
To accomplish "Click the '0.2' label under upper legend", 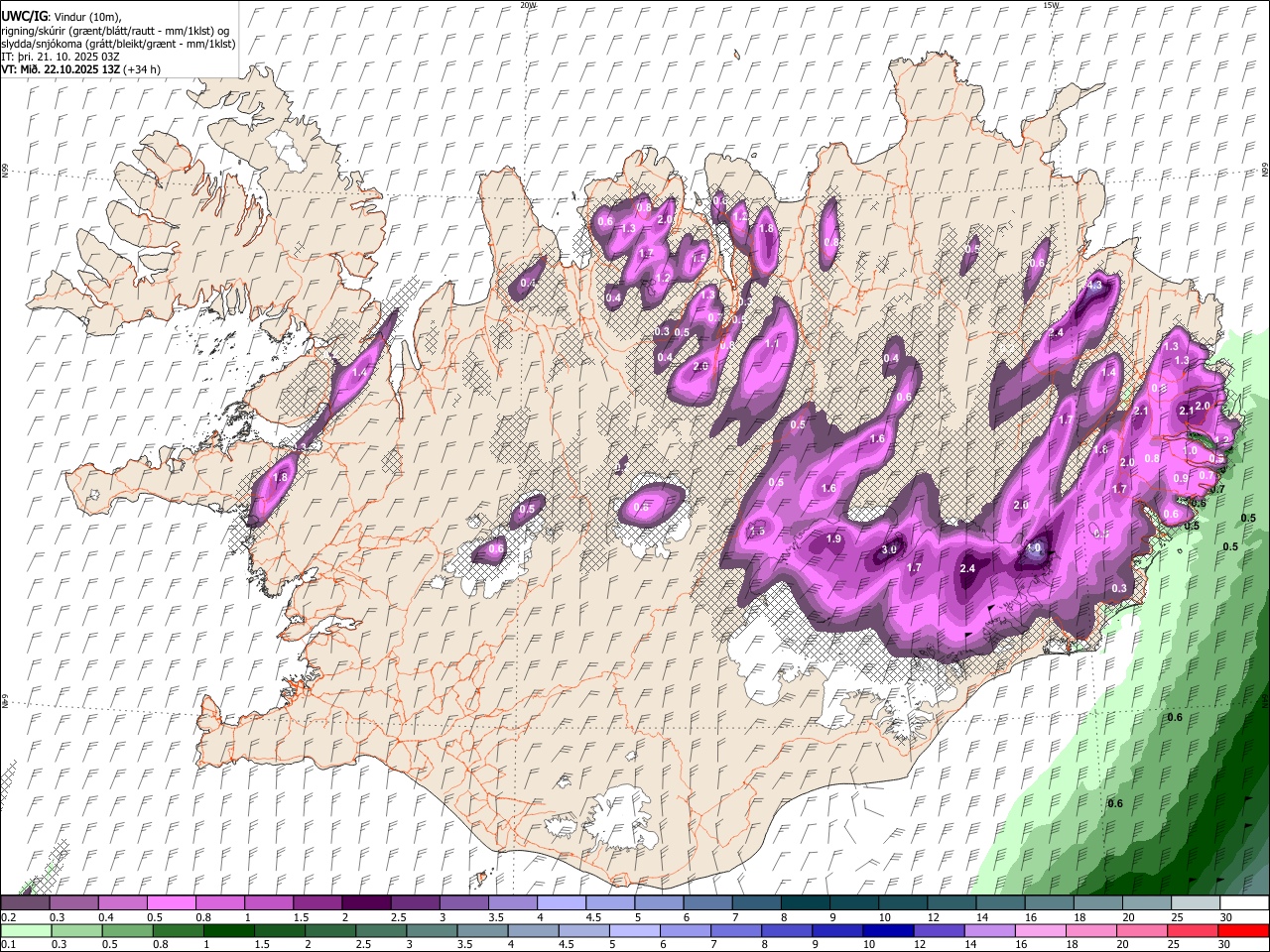I will (7, 917).
